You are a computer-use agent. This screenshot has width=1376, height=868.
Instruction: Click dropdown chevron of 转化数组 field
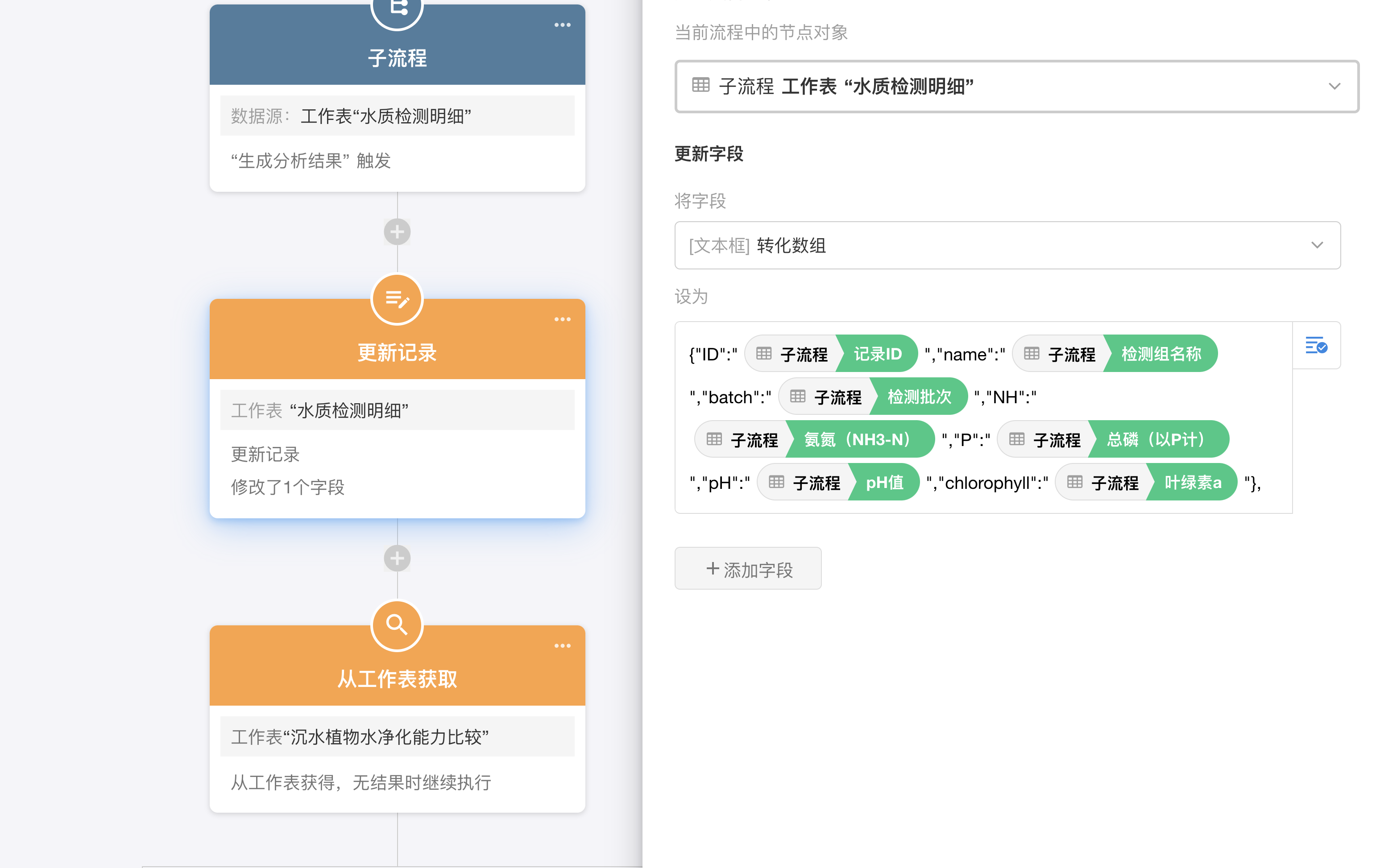pos(1317,245)
